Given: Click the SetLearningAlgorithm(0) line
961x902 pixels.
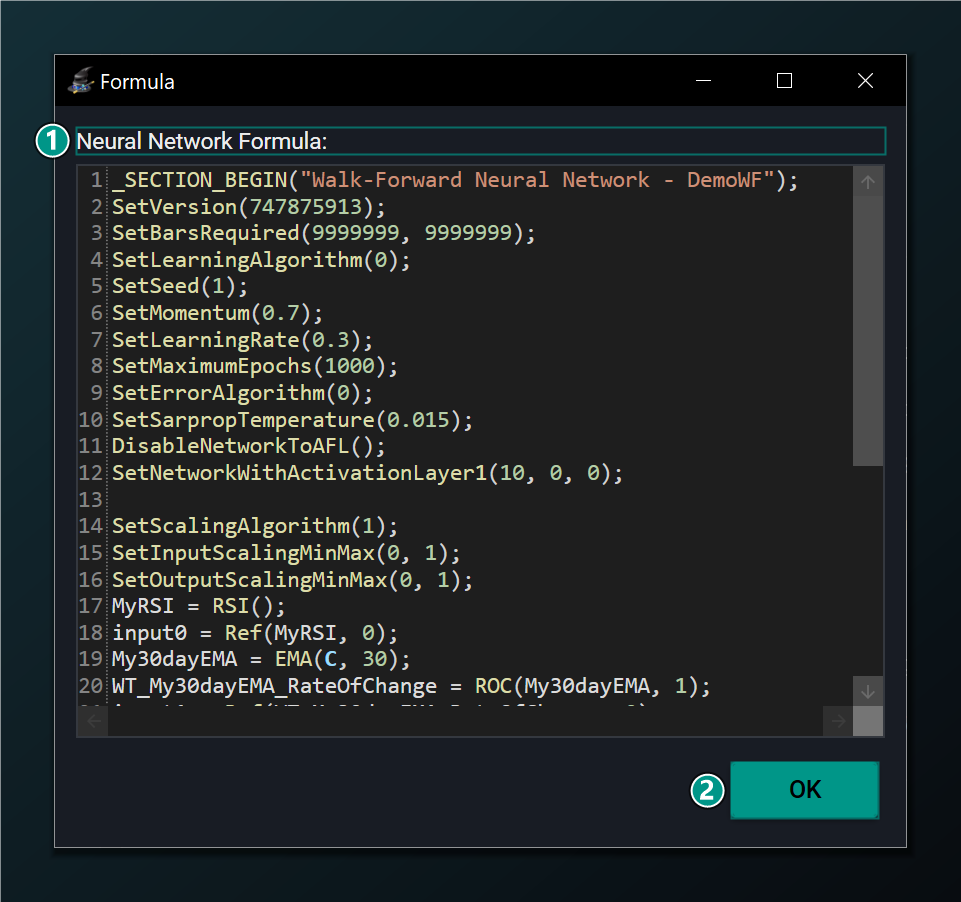Looking at the screenshot, I should pyautogui.click(x=260, y=260).
